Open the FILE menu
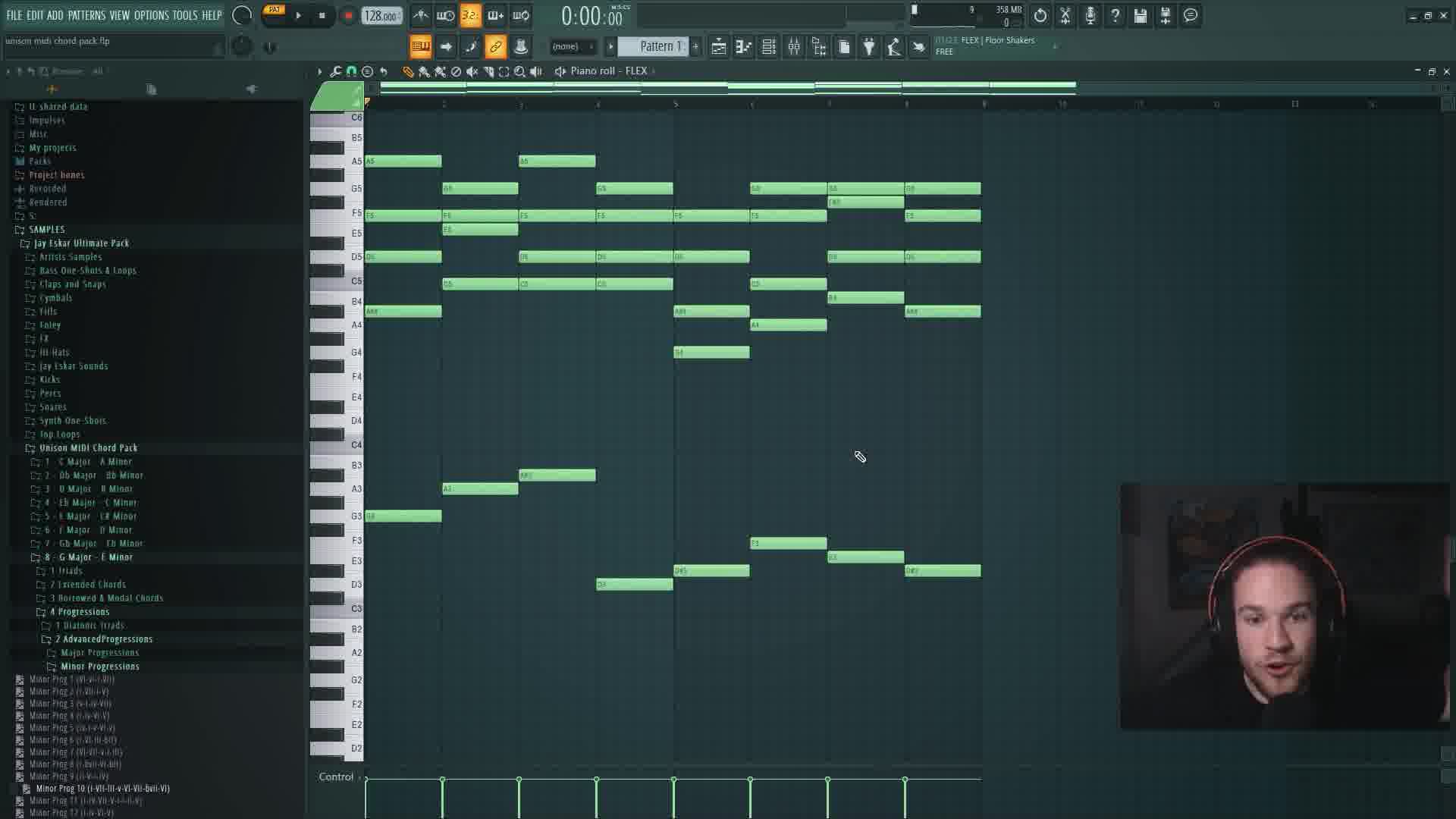Screen dimensions: 1456x819 [14, 15]
